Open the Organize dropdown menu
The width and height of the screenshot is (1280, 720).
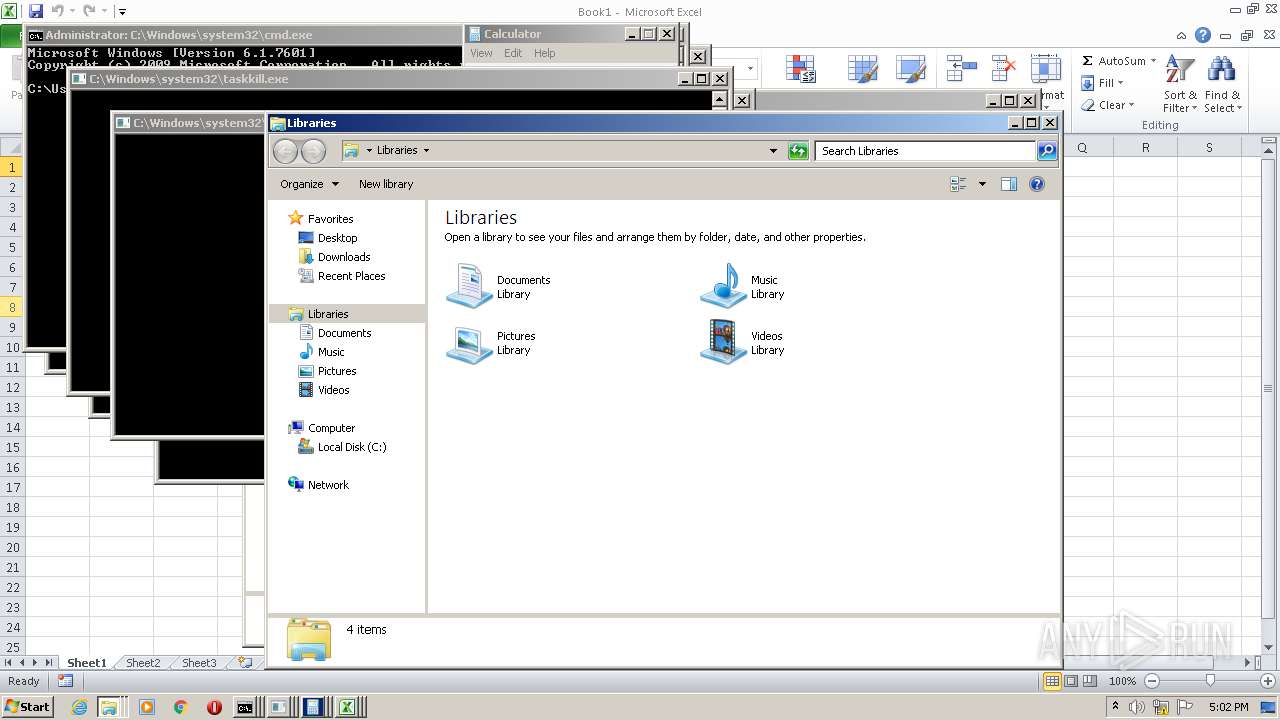309,184
